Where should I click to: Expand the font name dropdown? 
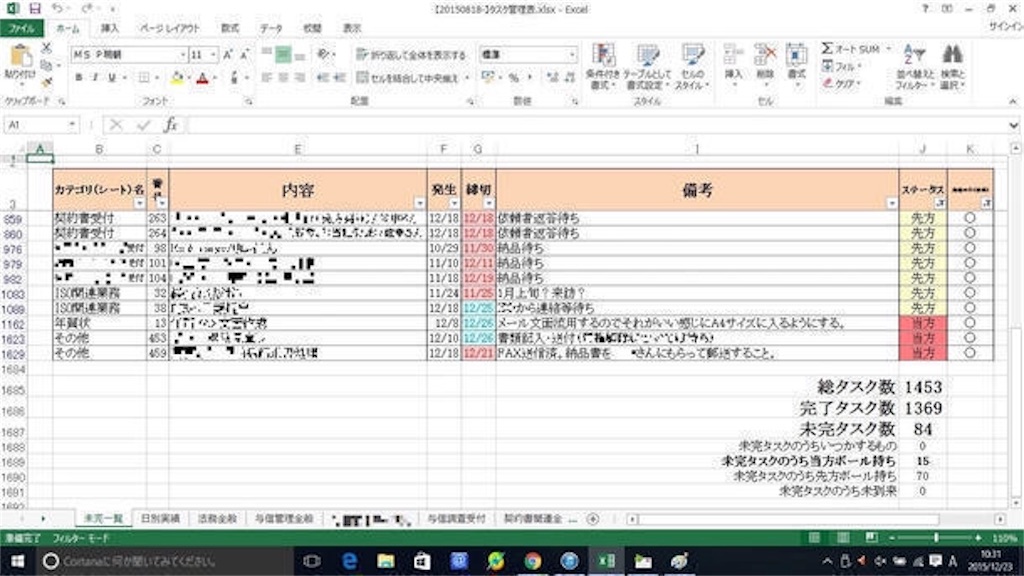[183, 55]
